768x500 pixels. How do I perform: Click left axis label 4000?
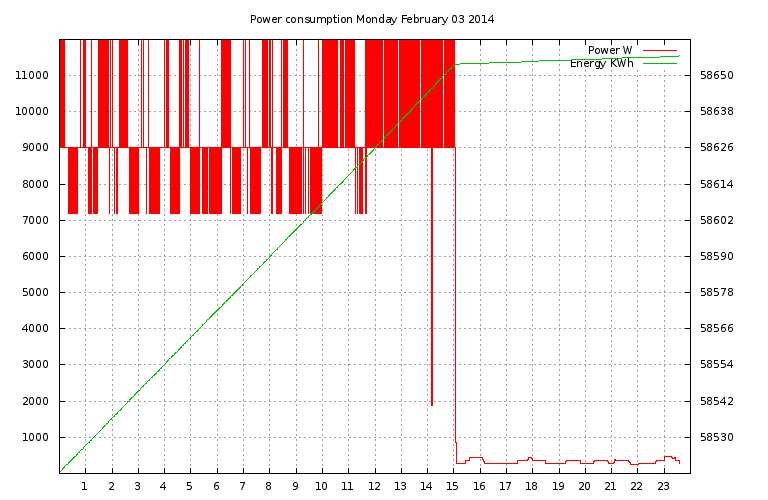point(35,328)
